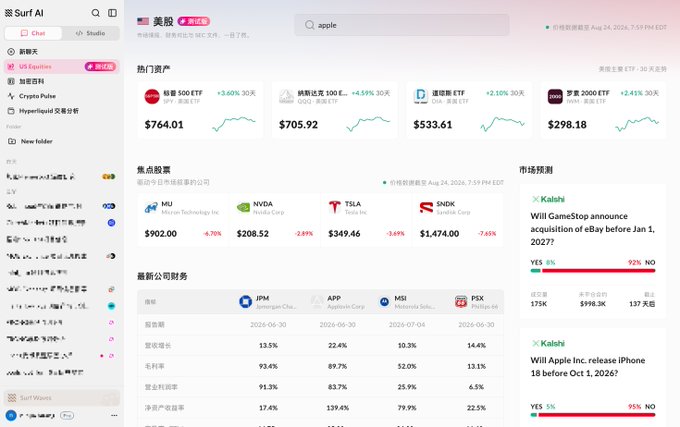Click the $764.01 price
Viewport: 680px width, 427px height.
pyautogui.click(x=164, y=124)
